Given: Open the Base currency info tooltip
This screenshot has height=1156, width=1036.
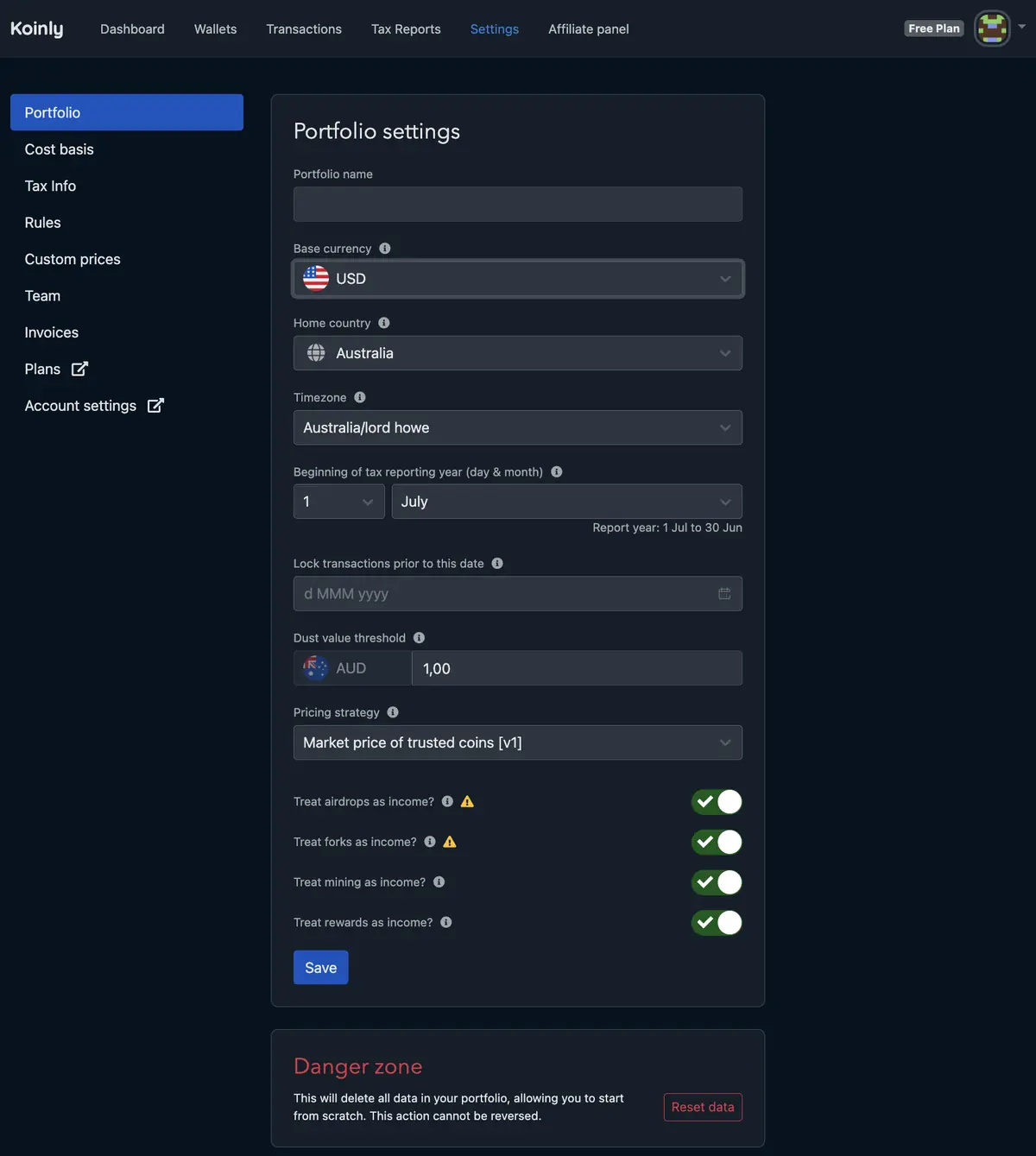Looking at the screenshot, I should coord(384,248).
